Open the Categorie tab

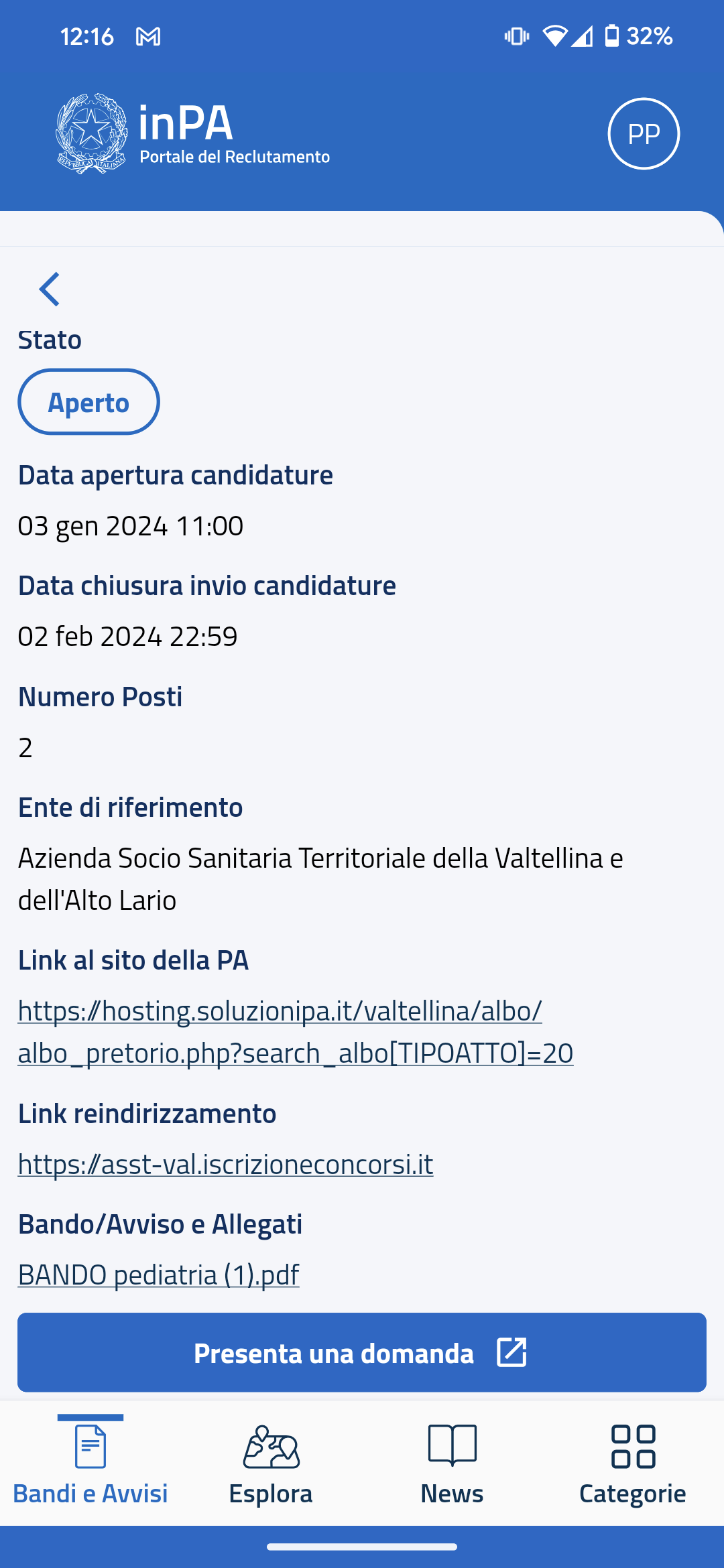coord(633,1493)
